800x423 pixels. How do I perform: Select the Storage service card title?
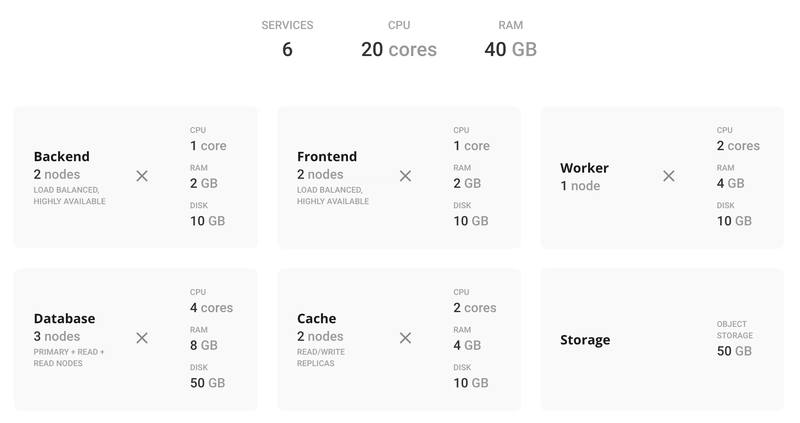click(x=585, y=340)
